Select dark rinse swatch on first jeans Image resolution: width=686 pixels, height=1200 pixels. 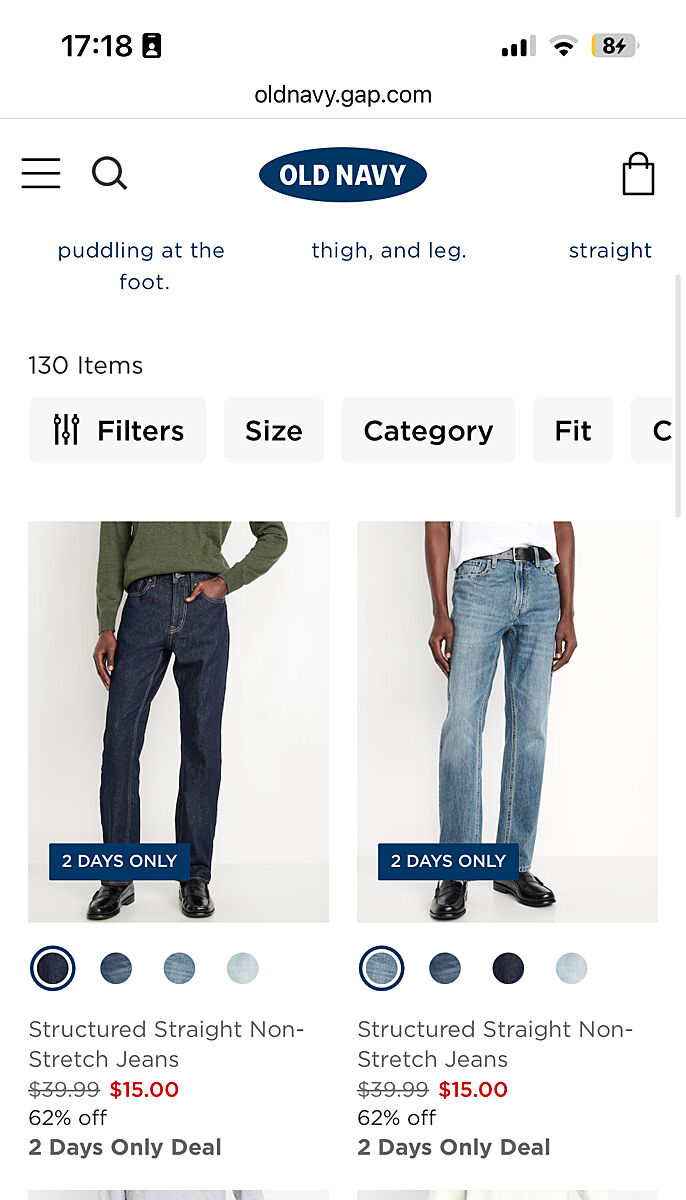(x=53, y=968)
